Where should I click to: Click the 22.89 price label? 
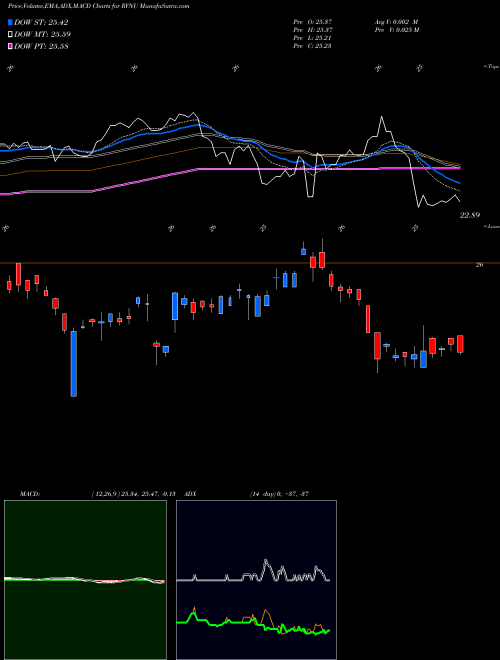point(470,216)
